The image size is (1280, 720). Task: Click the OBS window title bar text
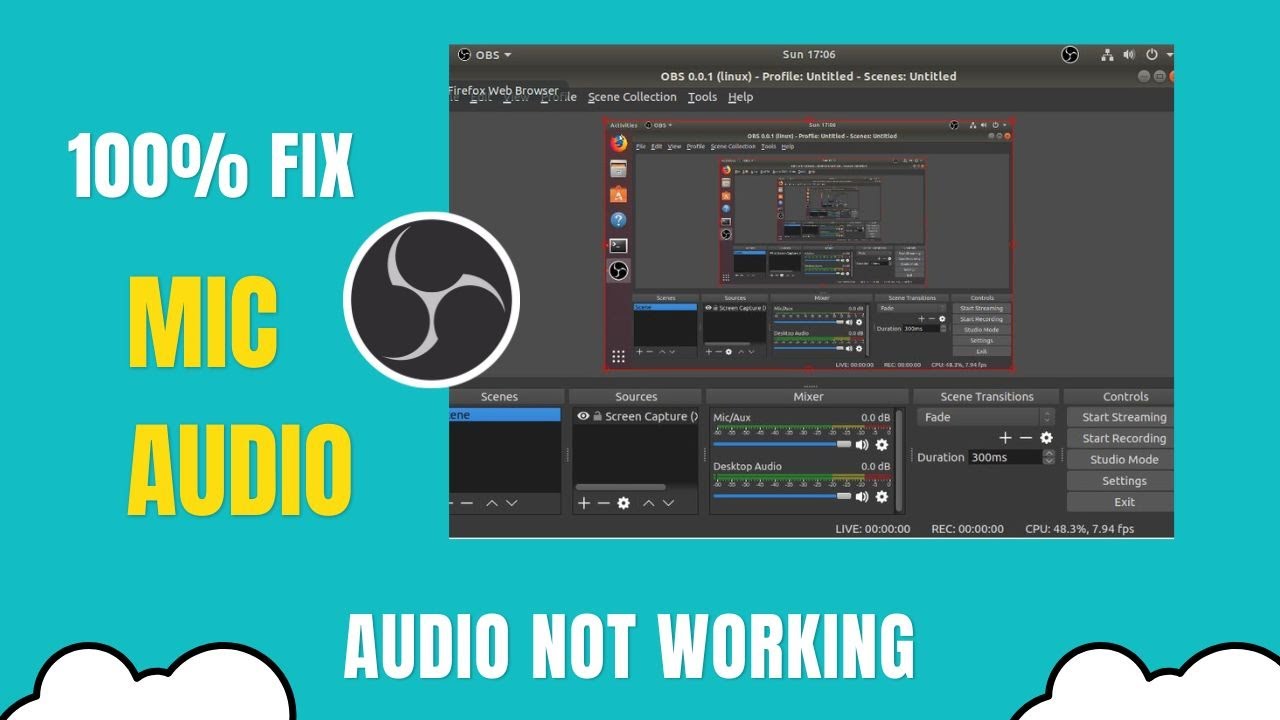point(808,76)
